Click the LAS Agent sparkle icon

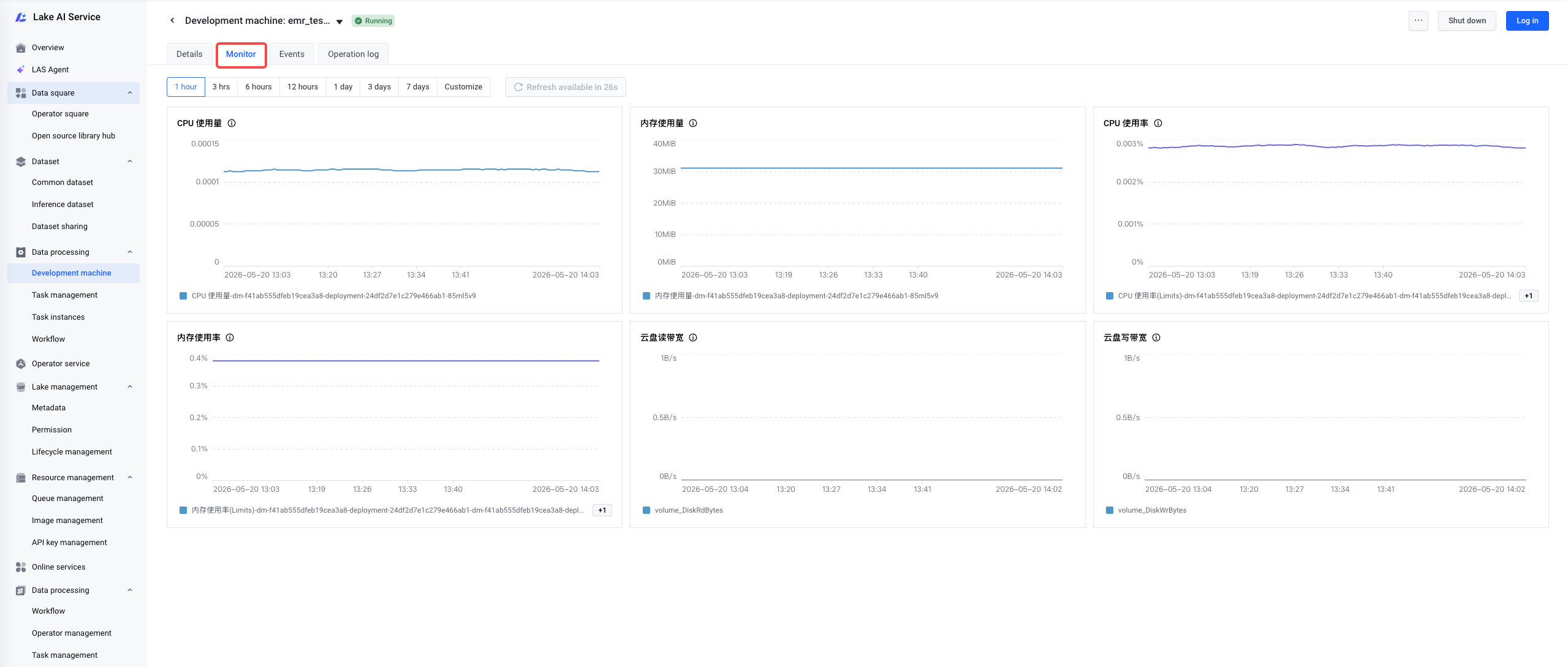(x=21, y=70)
